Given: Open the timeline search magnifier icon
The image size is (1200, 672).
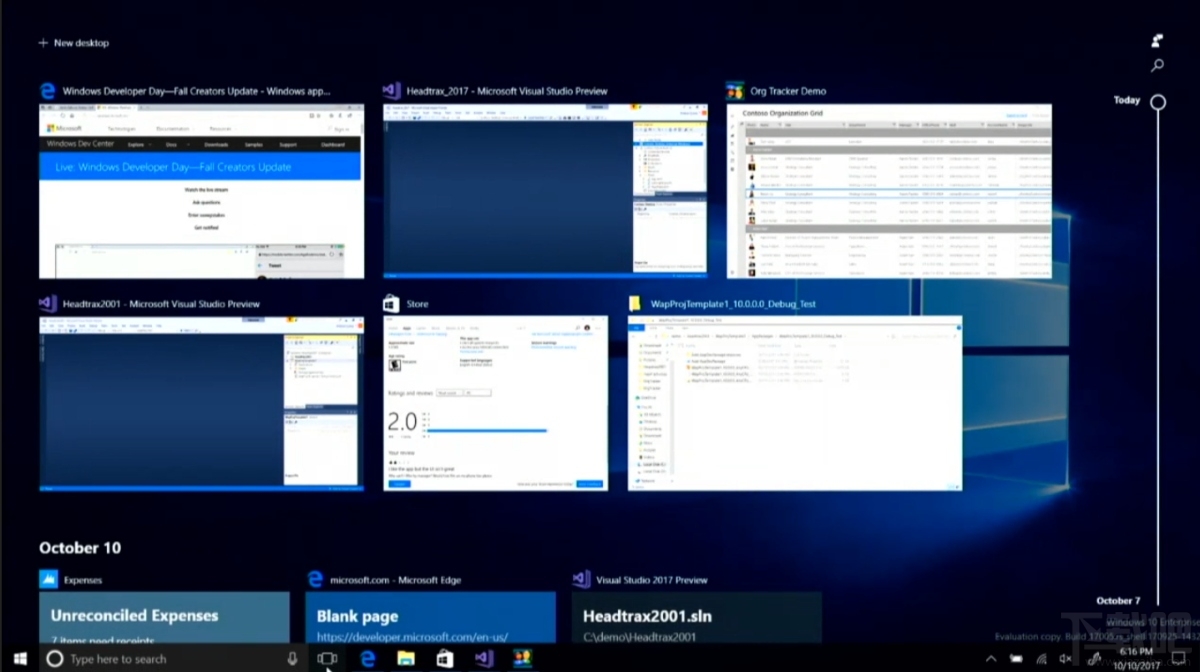Looking at the screenshot, I should click(1158, 66).
